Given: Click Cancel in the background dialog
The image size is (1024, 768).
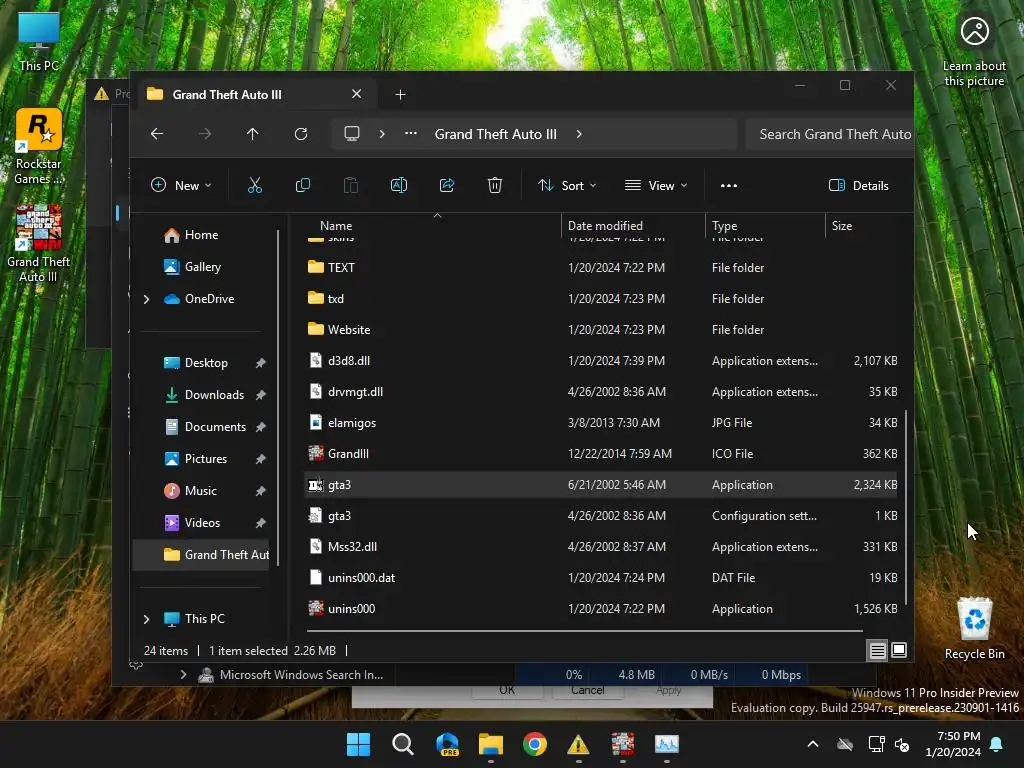Looking at the screenshot, I should (x=588, y=691).
